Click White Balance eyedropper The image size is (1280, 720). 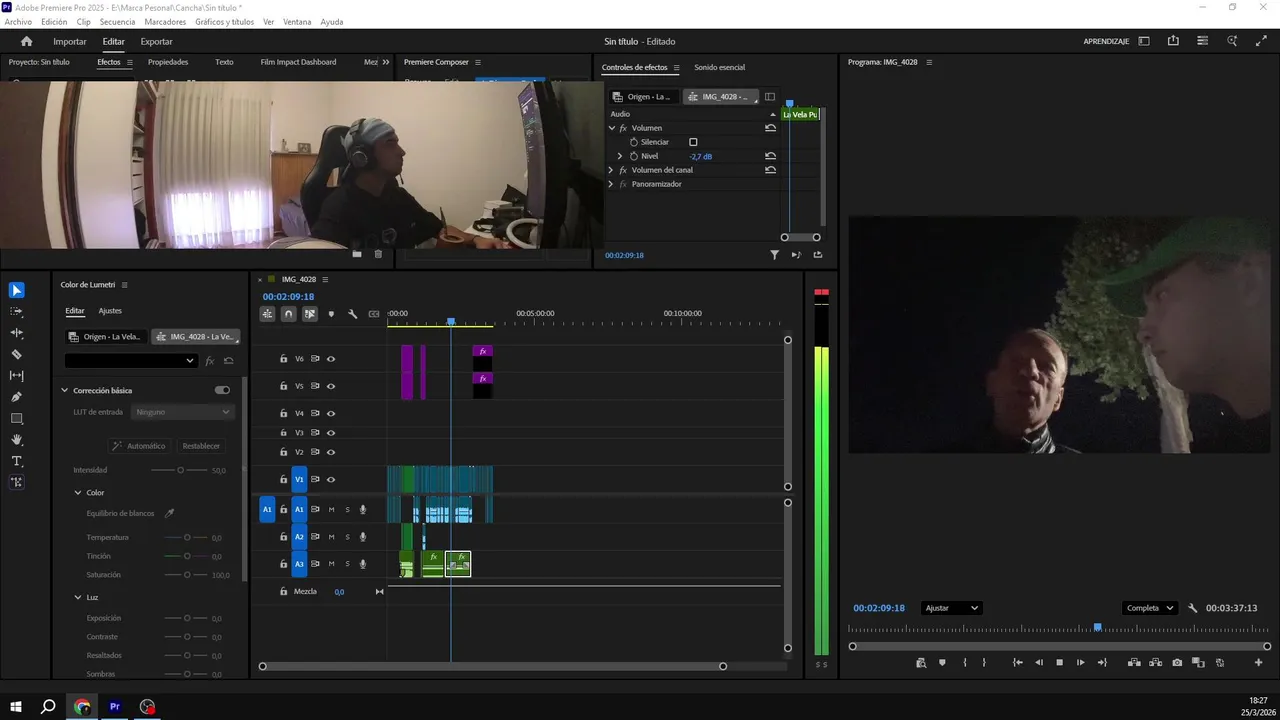pyautogui.click(x=169, y=513)
